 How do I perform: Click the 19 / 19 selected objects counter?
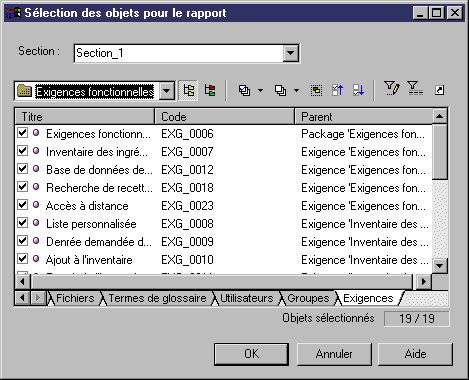tap(417, 319)
